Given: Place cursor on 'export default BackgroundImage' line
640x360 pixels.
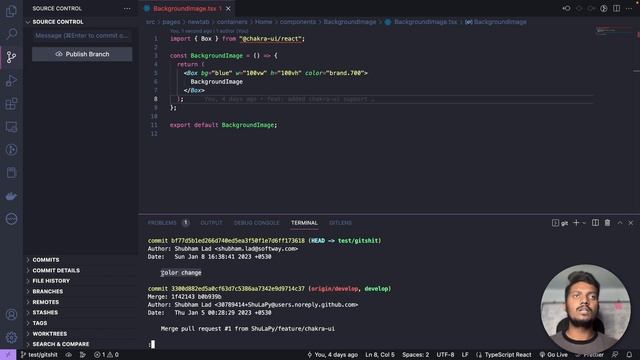Looking at the screenshot, I should pos(223,125).
